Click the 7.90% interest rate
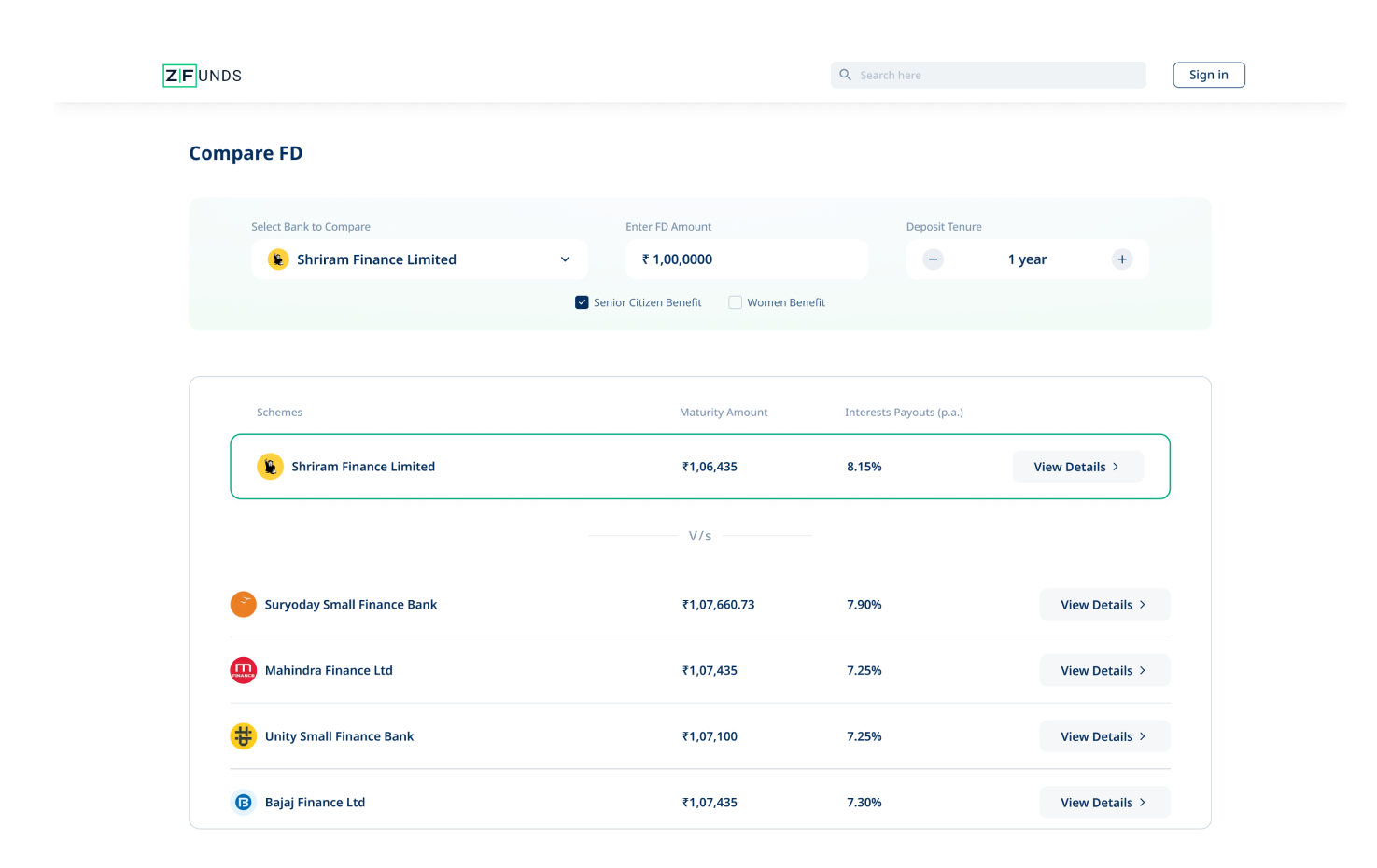Viewport: 1377px width, 868px height. coord(864,605)
